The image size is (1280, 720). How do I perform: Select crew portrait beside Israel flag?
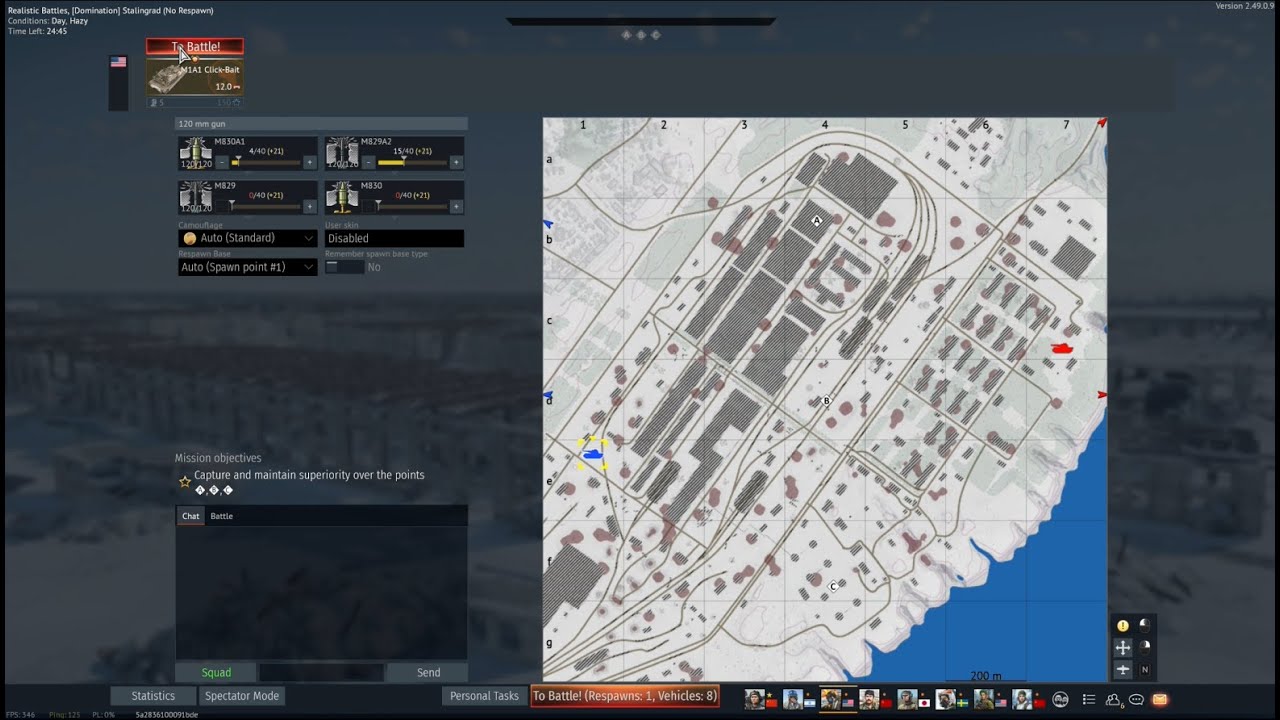793,699
